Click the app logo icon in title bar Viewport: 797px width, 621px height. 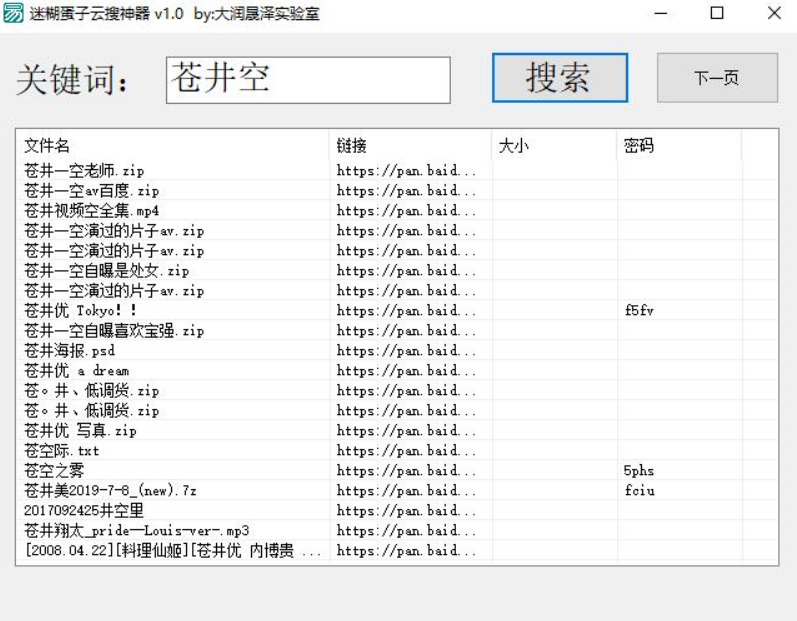pos(13,13)
